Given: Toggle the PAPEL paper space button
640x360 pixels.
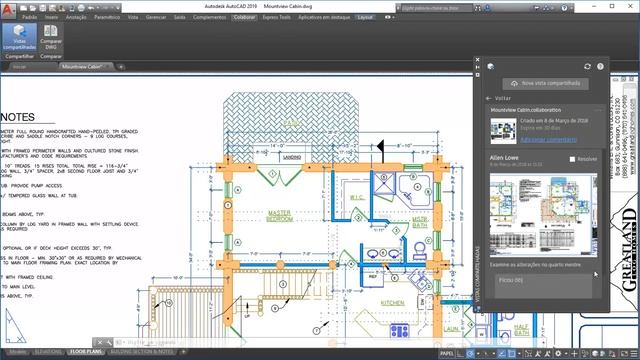Looking at the screenshot, I should point(447,353).
